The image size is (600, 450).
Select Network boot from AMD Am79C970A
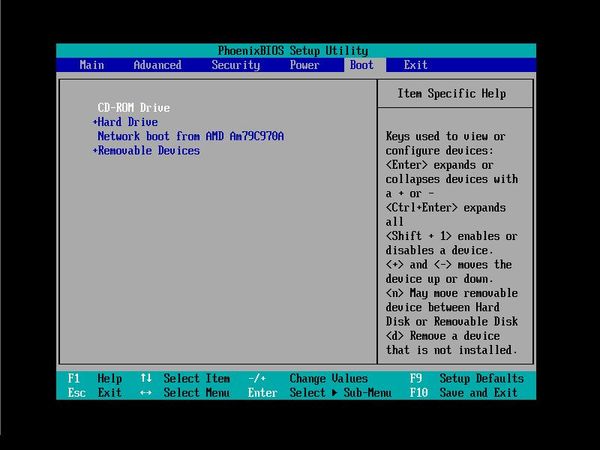pos(191,136)
